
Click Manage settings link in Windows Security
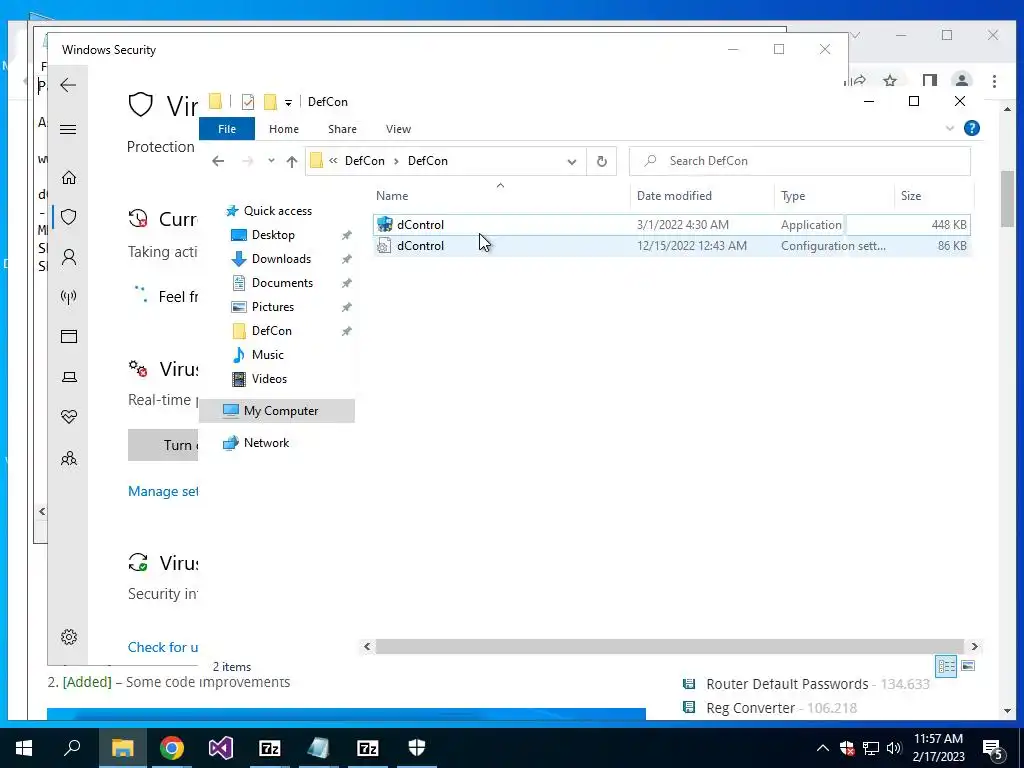[163, 491]
